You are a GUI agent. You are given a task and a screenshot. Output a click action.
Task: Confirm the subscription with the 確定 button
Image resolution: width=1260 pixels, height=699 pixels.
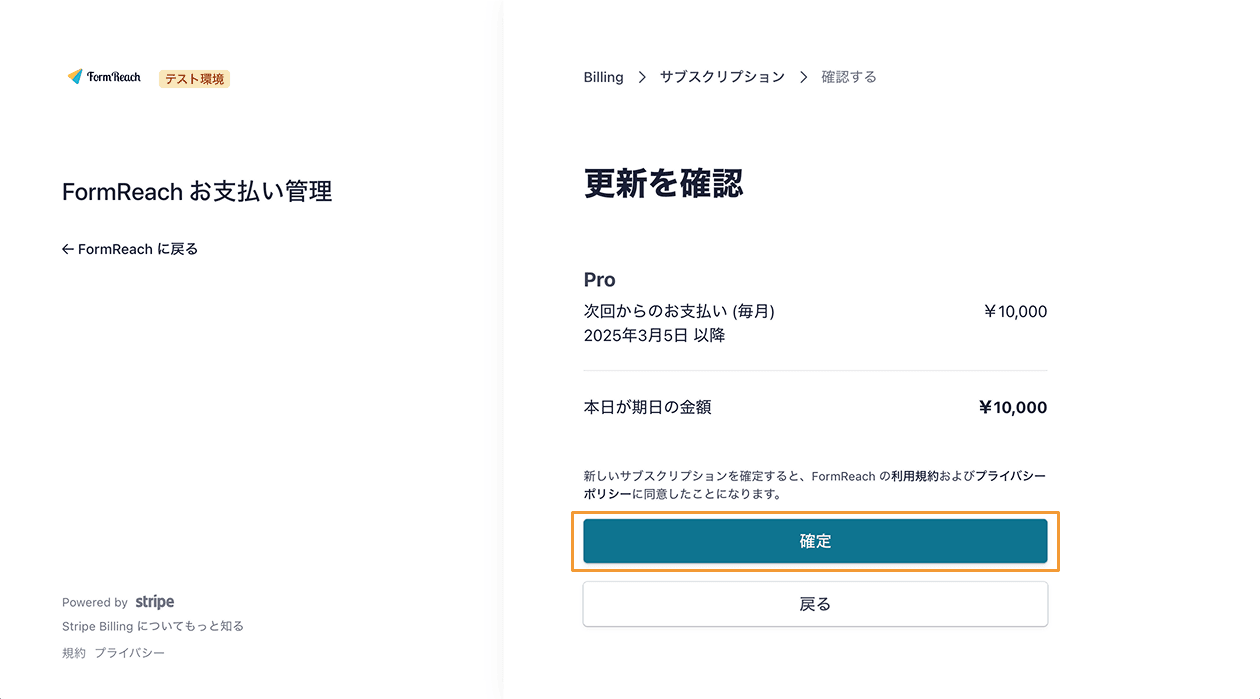tap(815, 540)
